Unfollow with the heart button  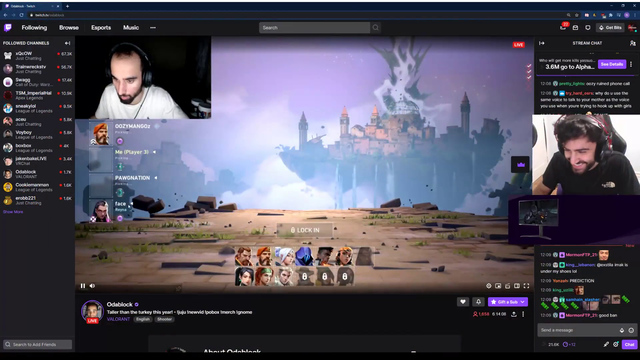[463, 302]
